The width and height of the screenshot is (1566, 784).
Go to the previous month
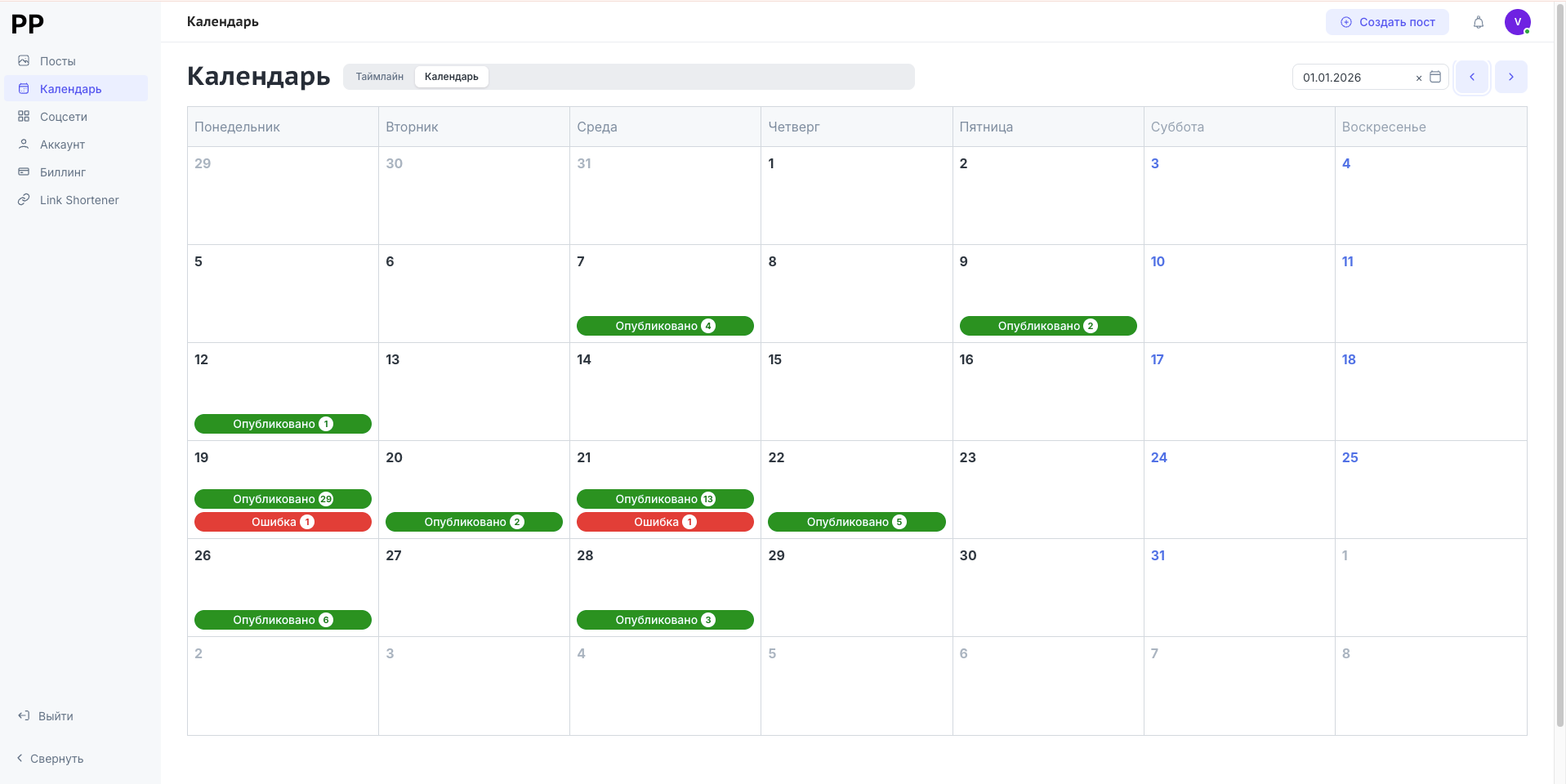1472,77
